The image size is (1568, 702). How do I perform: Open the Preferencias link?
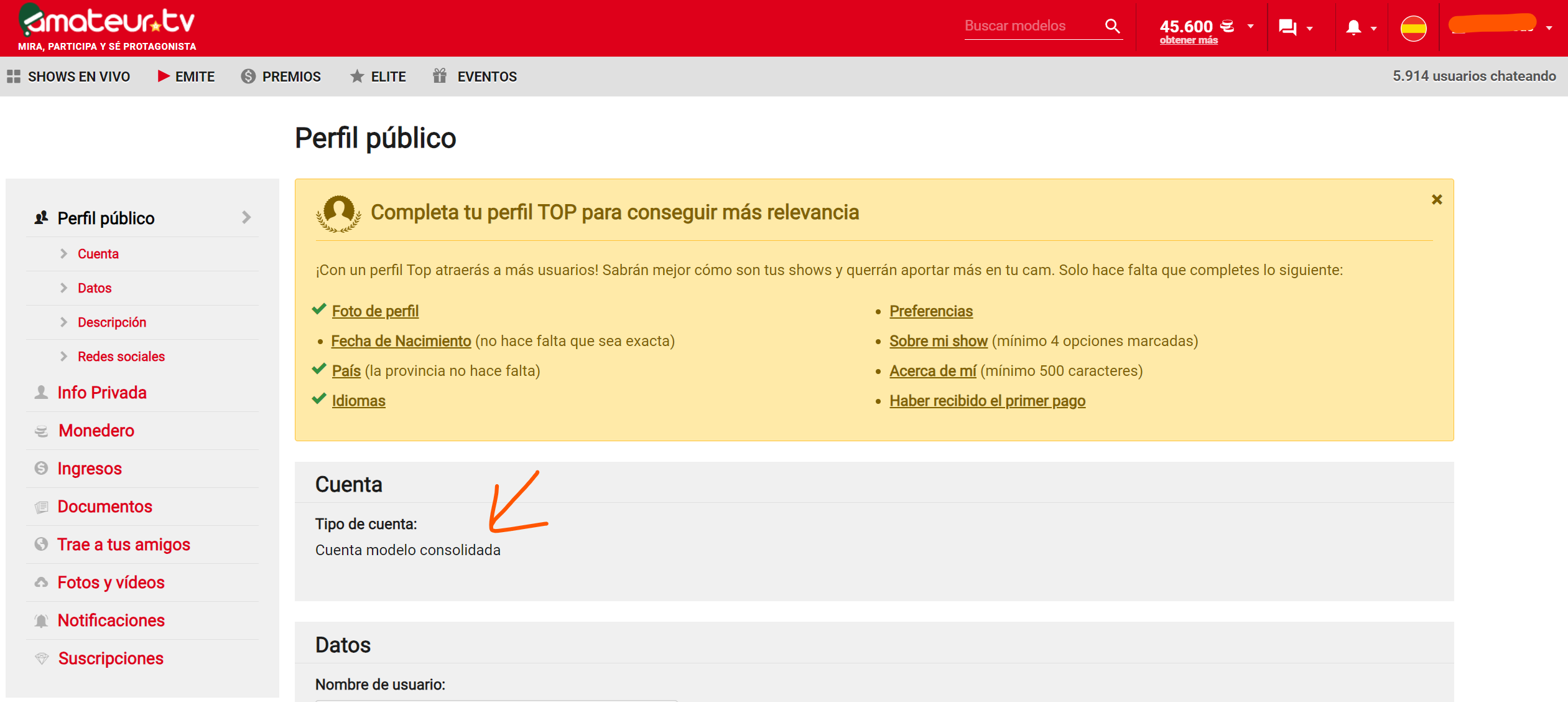(x=931, y=311)
